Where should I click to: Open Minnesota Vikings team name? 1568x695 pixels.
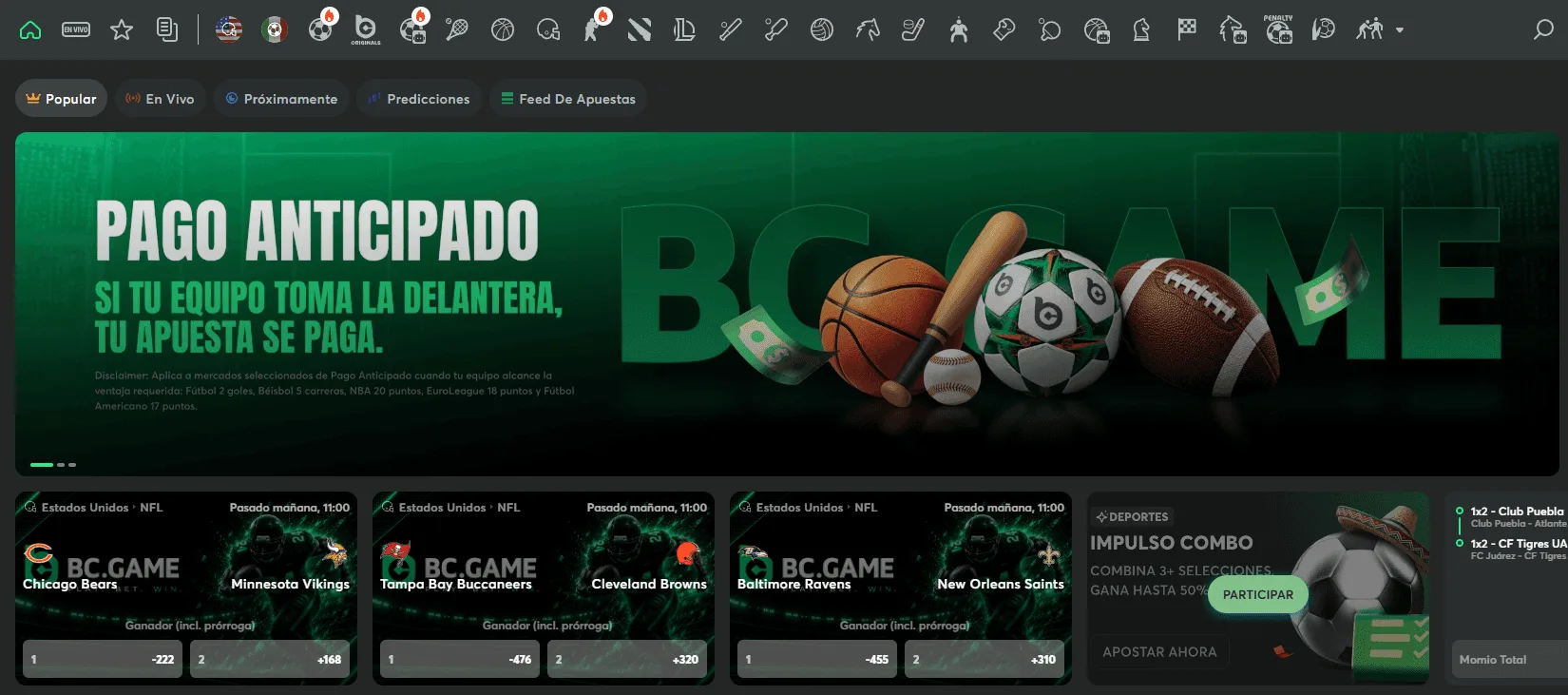tap(291, 584)
